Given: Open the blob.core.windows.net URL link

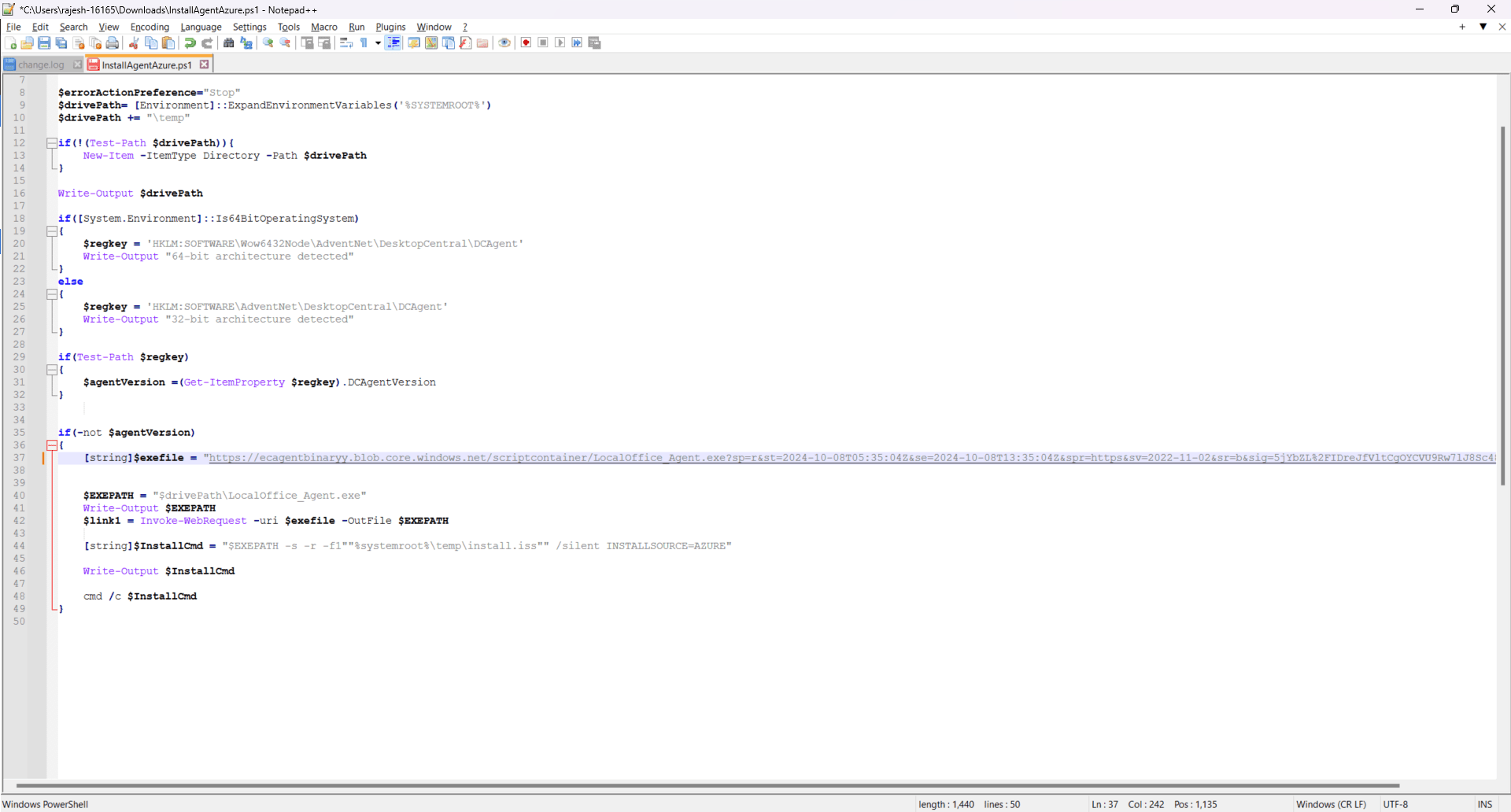Looking at the screenshot, I should point(852,458).
